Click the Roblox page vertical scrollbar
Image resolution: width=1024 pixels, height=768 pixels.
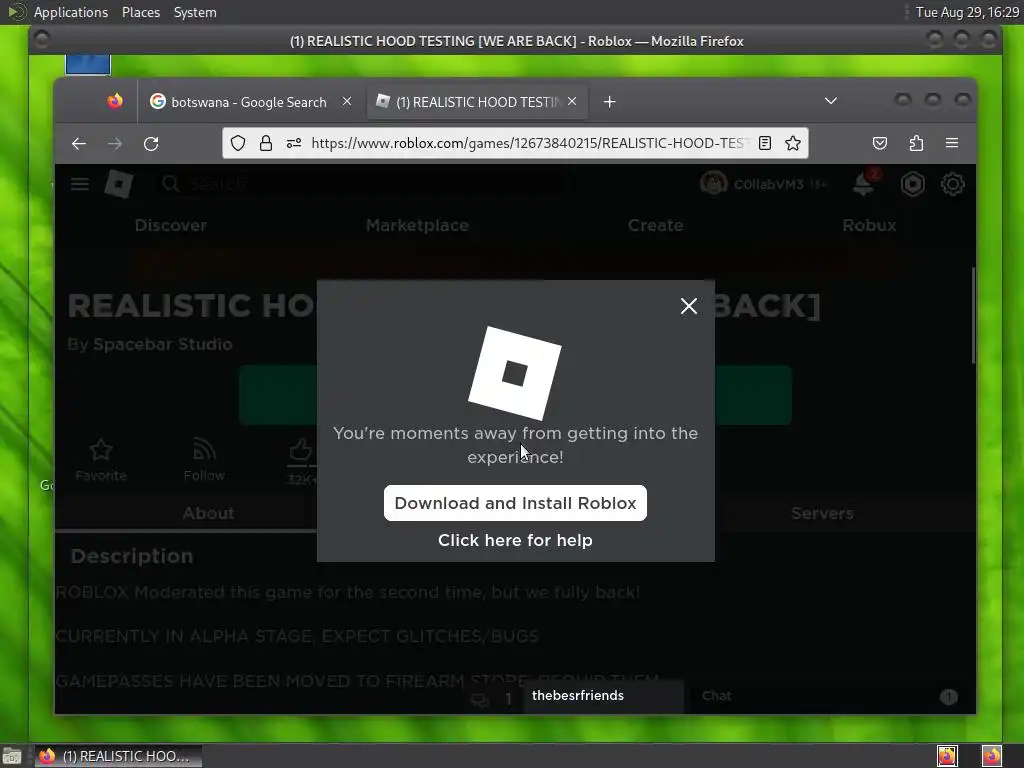972,315
